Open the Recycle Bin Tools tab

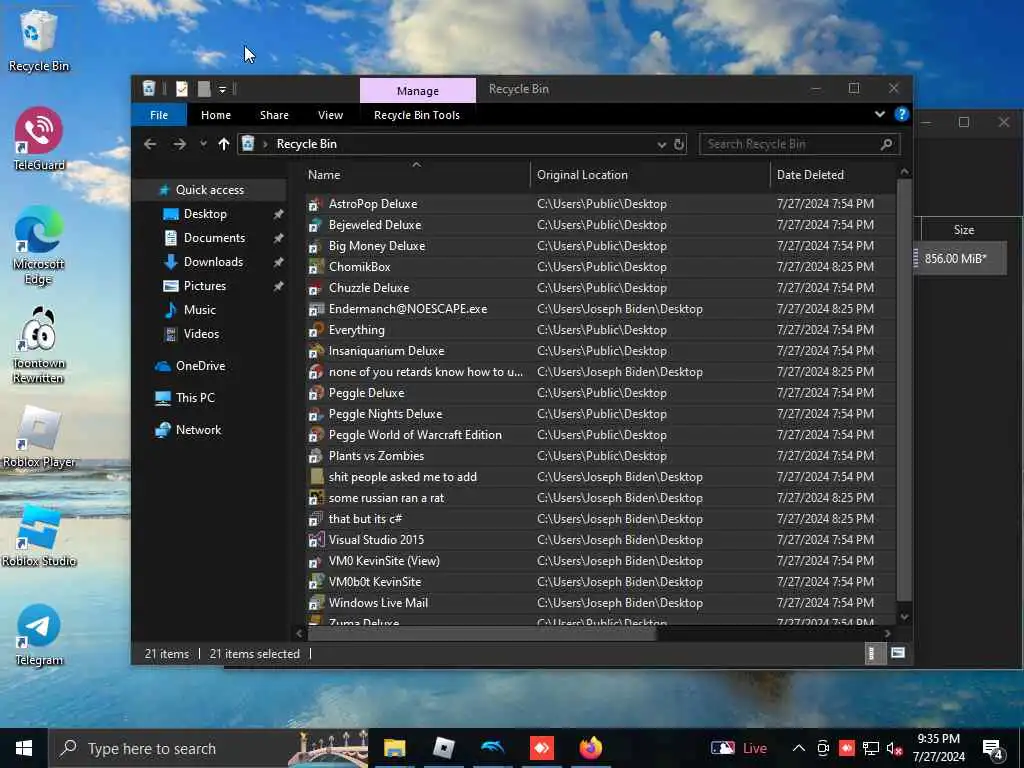417,115
